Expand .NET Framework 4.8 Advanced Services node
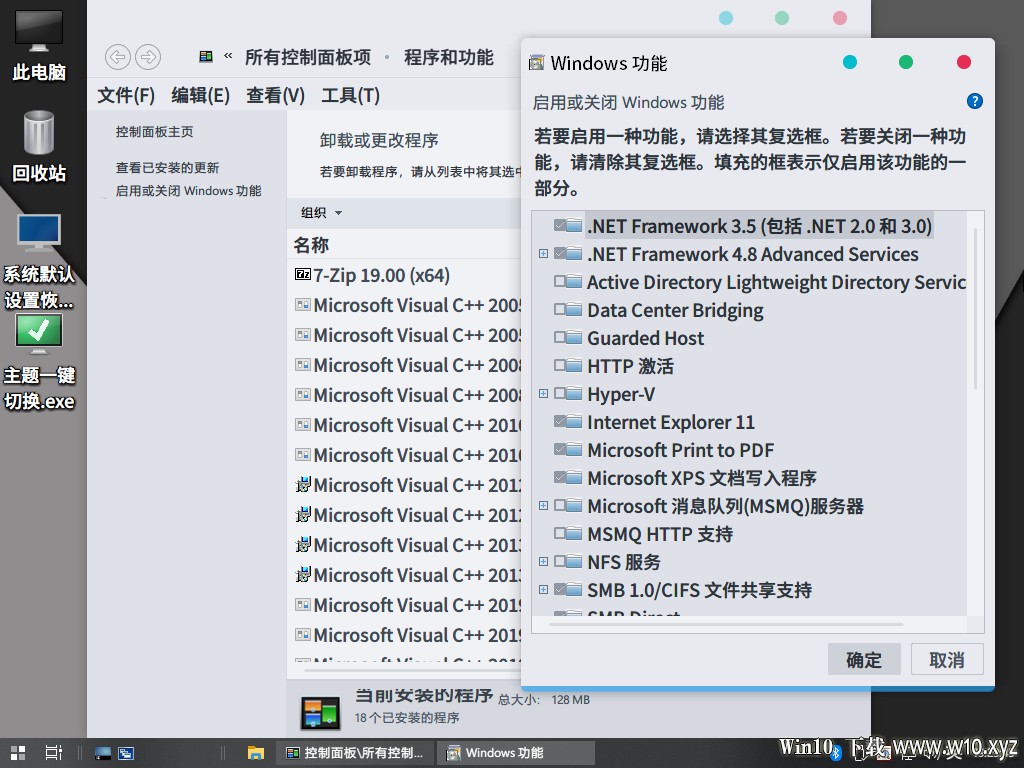The height and width of the screenshot is (768, 1024). pos(543,253)
